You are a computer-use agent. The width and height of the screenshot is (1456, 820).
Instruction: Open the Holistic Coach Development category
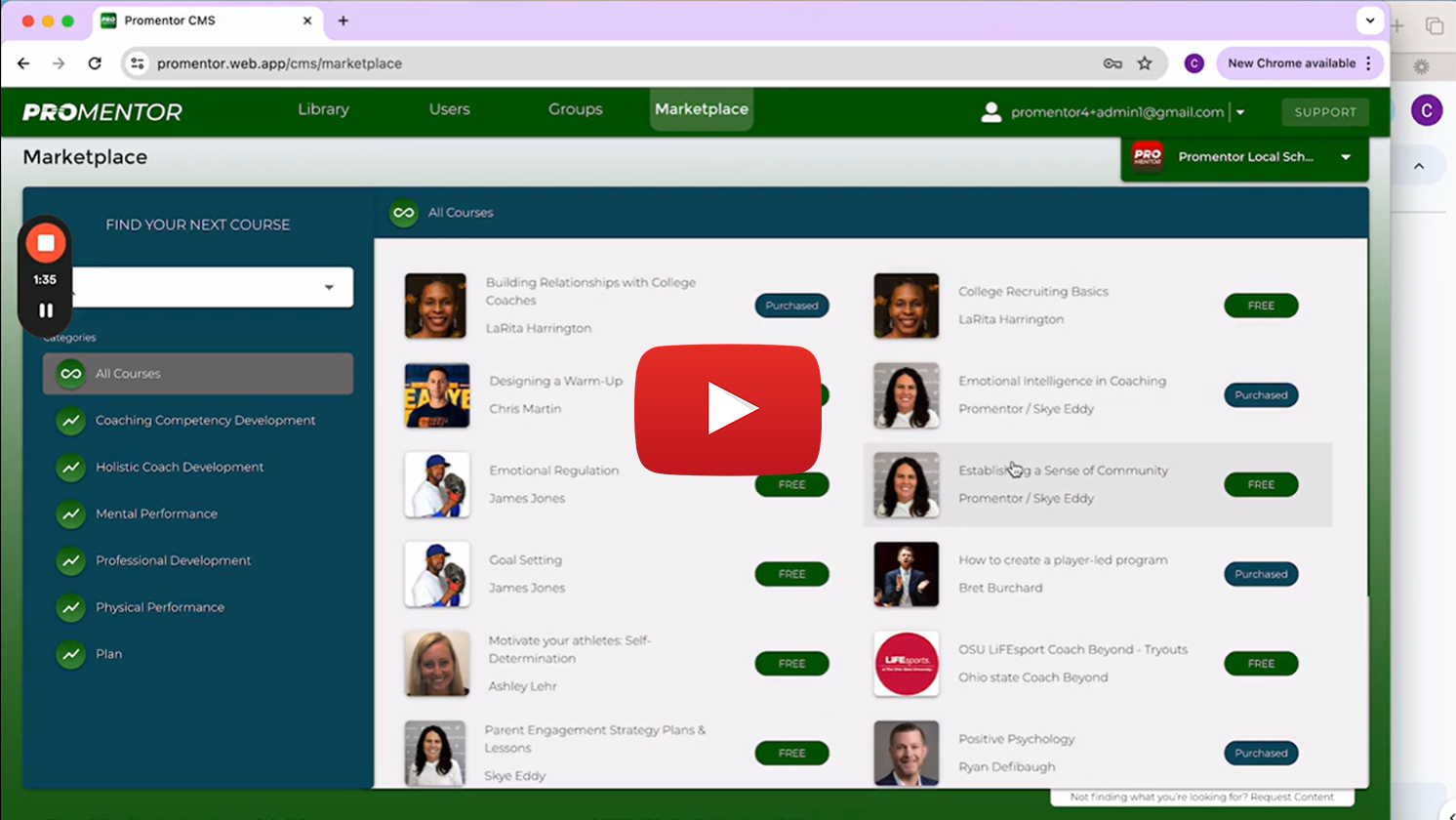click(180, 468)
